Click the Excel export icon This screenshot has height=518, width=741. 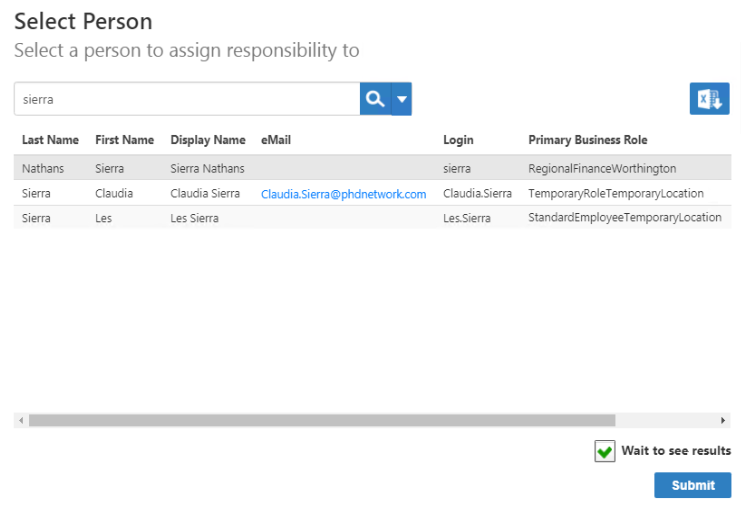click(709, 99)
